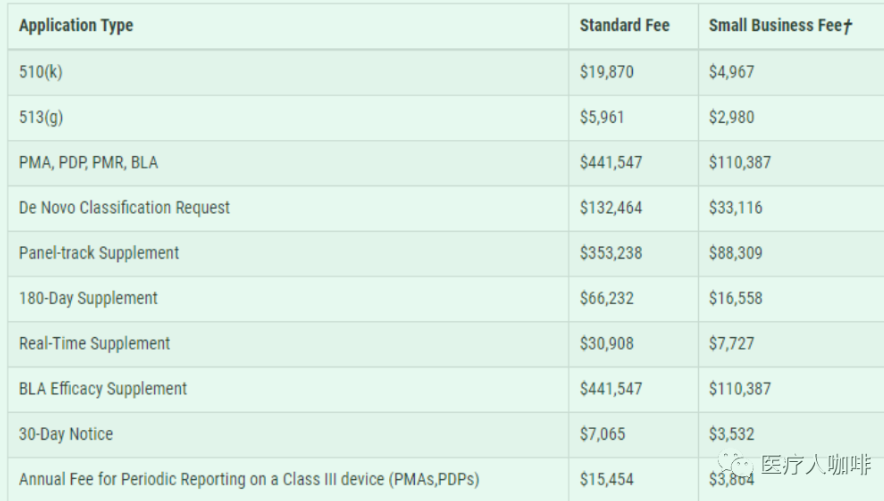This screenshot has width=884, height=501.
Task: Click the Real-Time Supplement row label
Action: pos(94,343)
